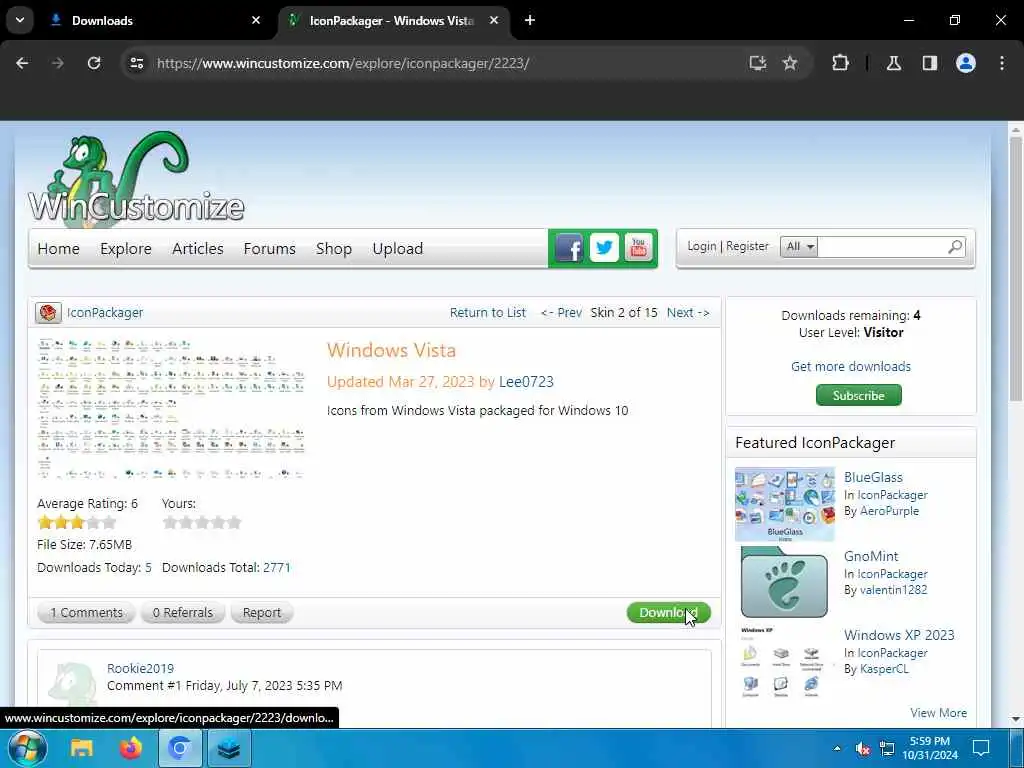Click Return to List link
Image resolution: width=1024 pixels, height=768 pixels.
[488, 313]
